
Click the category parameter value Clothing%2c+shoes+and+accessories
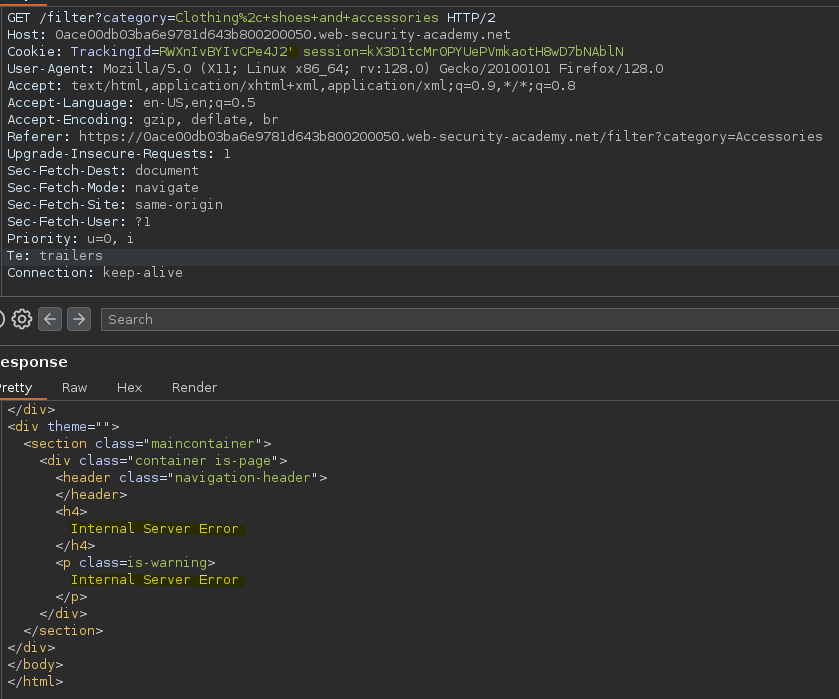(x=307, y=18)
